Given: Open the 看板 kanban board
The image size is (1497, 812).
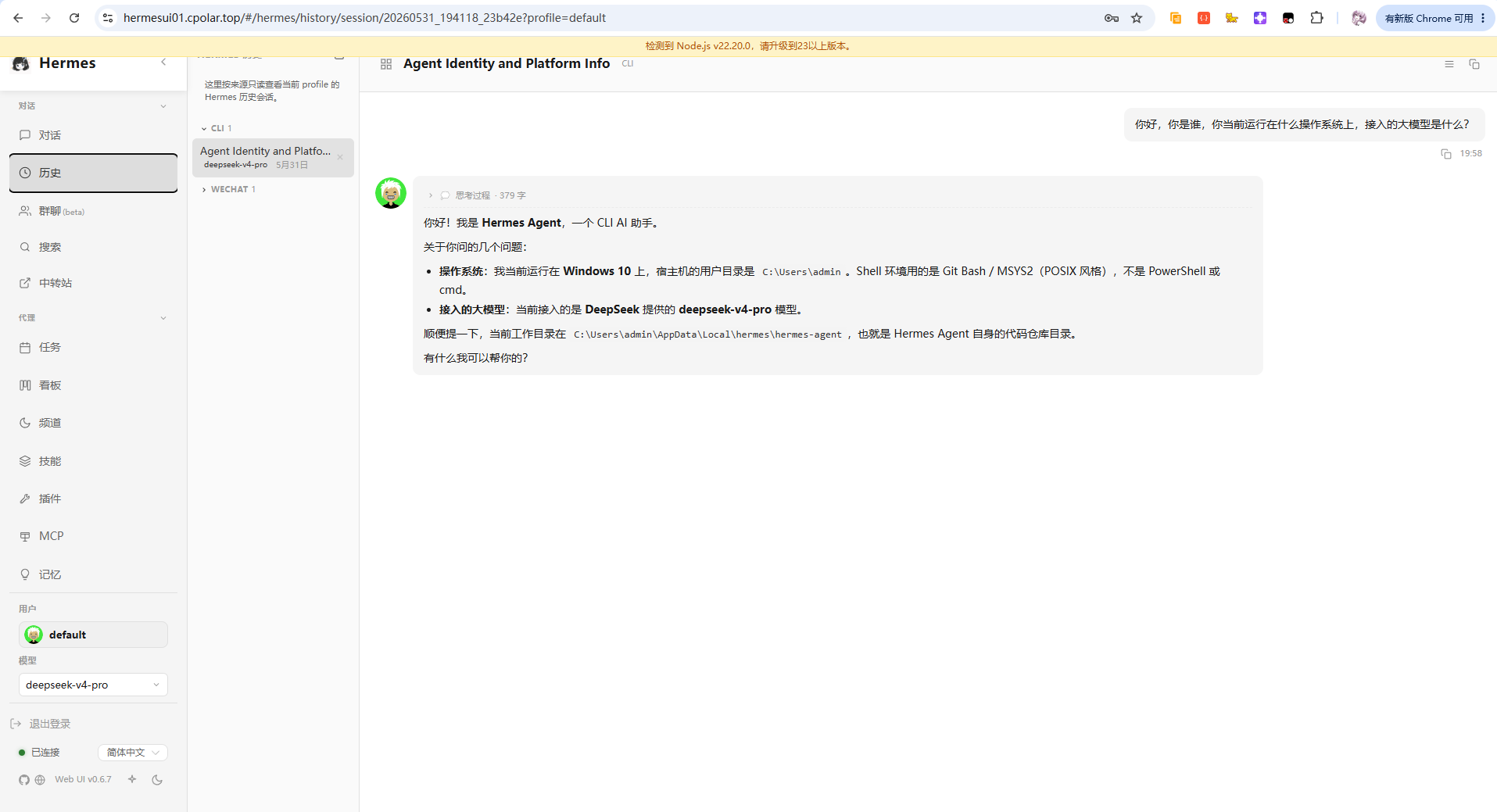Looking at the screenshot, I should (93, 385).
